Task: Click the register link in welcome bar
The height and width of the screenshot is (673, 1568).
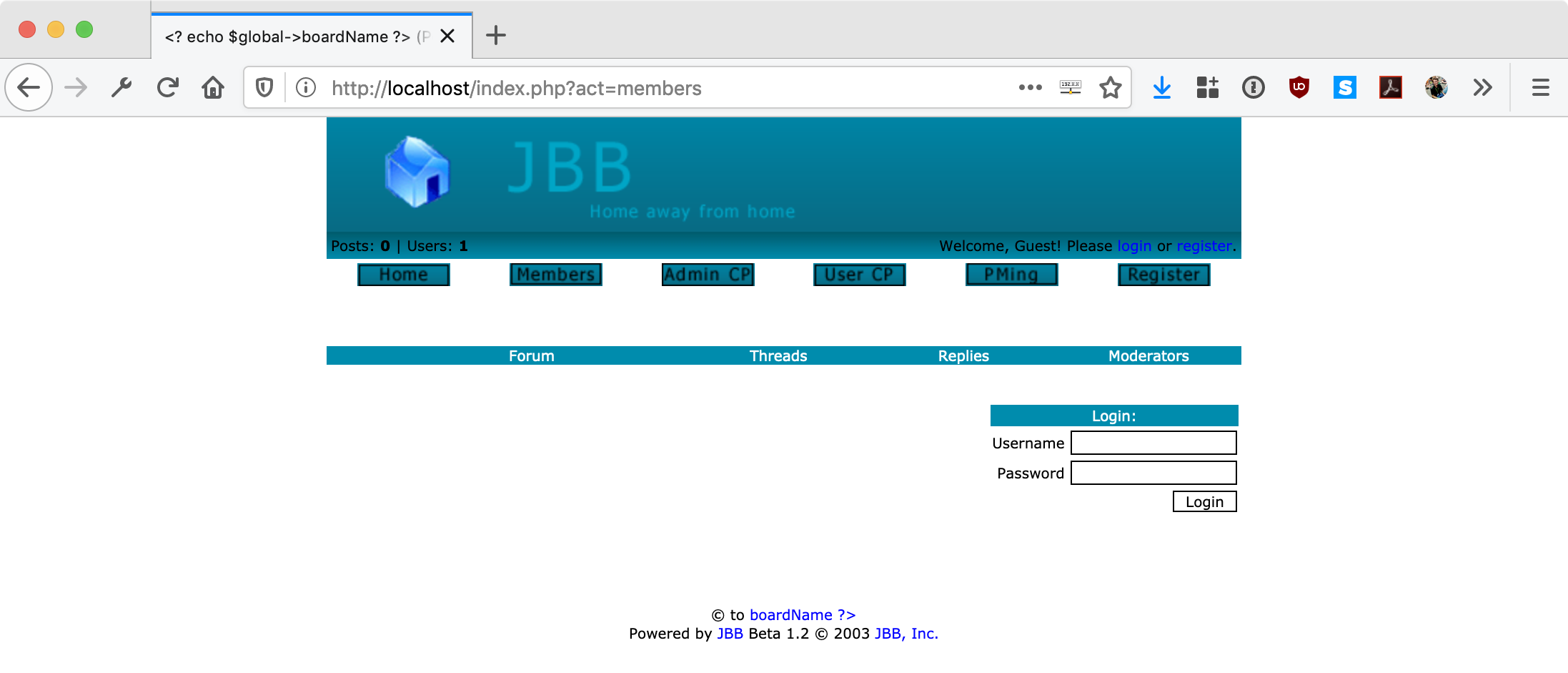Action: 1204,246
